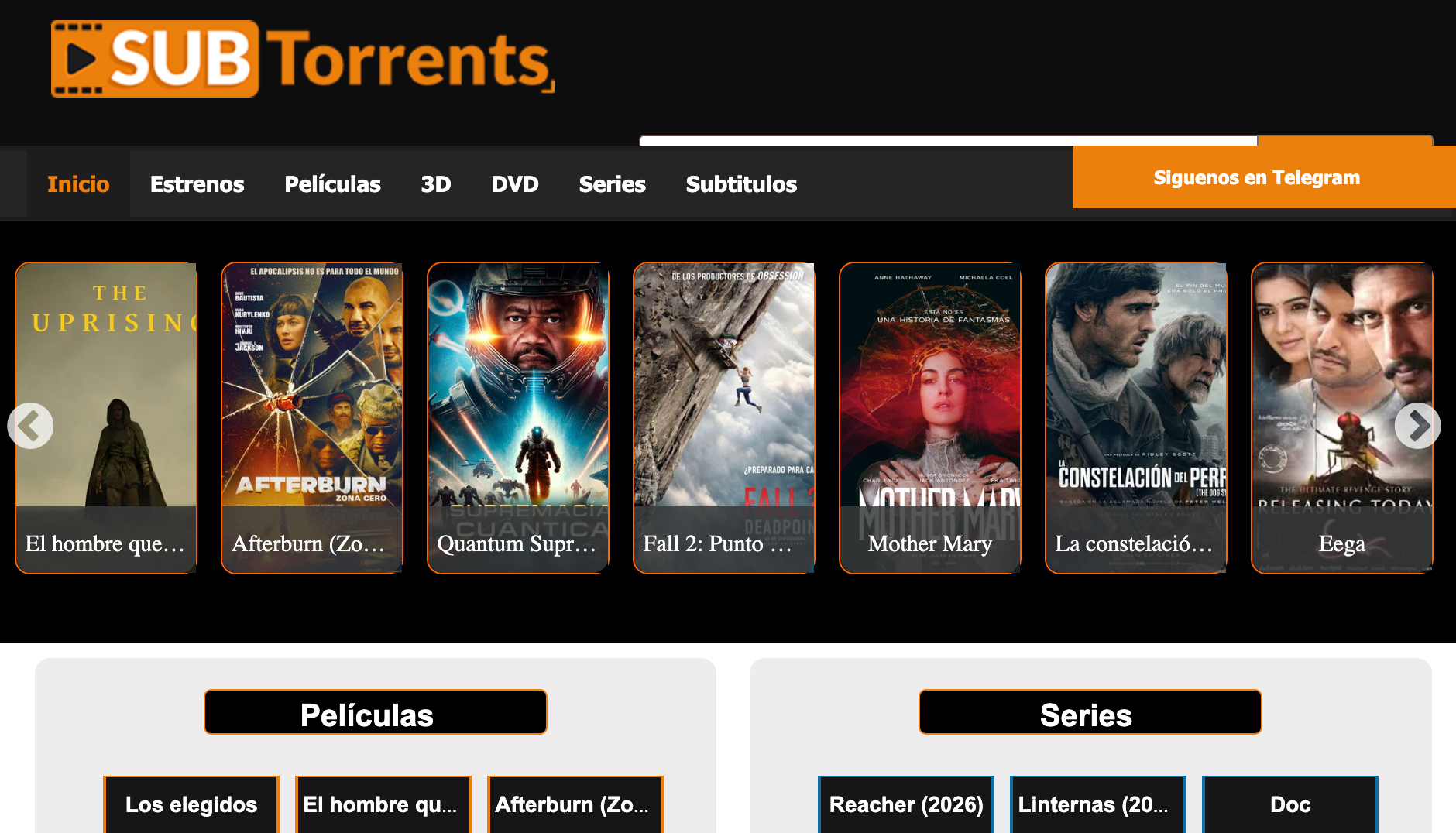Viewport: 1456px width, 833px height.
Task: Open the Eega poster card
Action: click(1342, 418)
